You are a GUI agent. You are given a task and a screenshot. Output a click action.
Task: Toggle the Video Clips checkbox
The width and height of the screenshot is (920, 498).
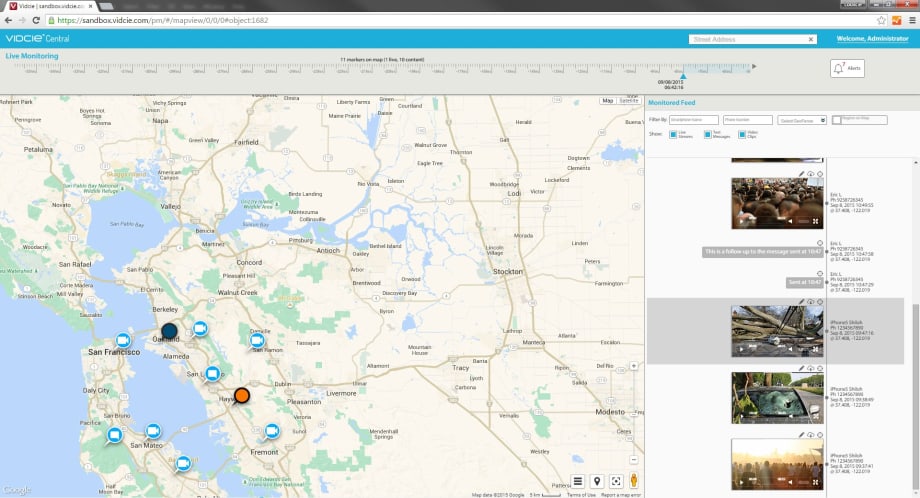point(742,134)
